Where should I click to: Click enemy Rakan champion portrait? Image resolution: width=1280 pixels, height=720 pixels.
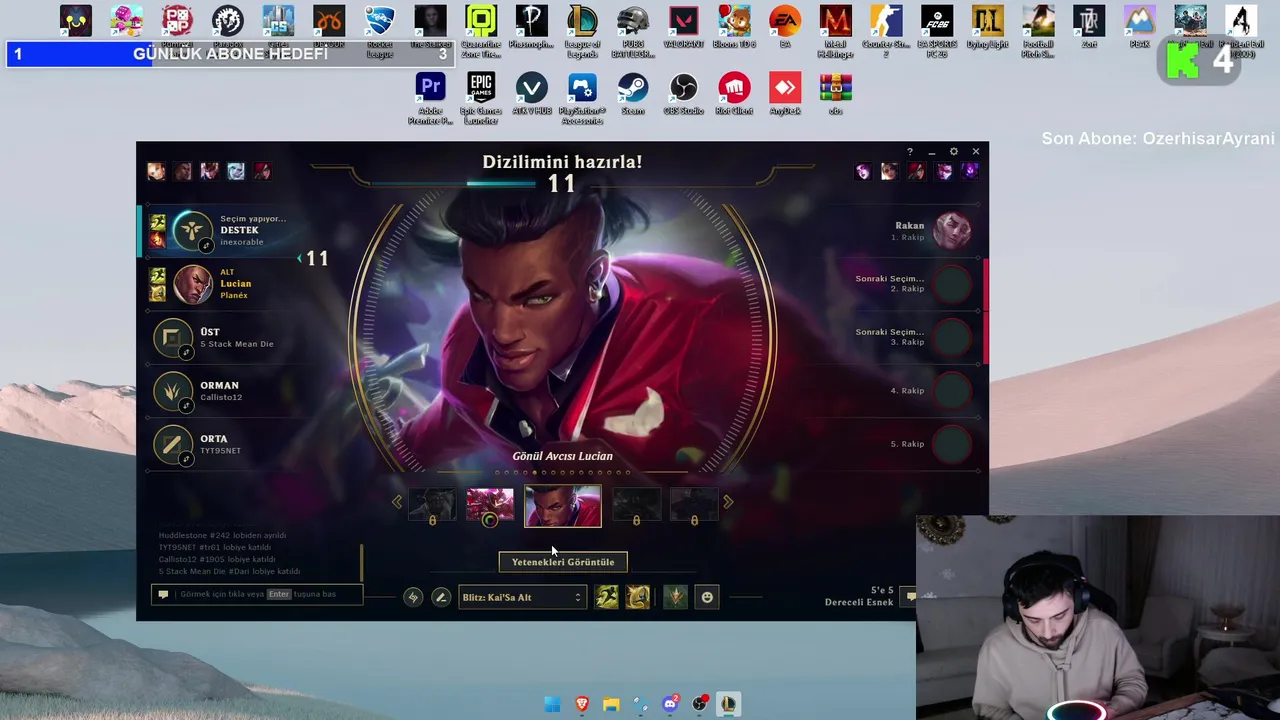[952, 231]
